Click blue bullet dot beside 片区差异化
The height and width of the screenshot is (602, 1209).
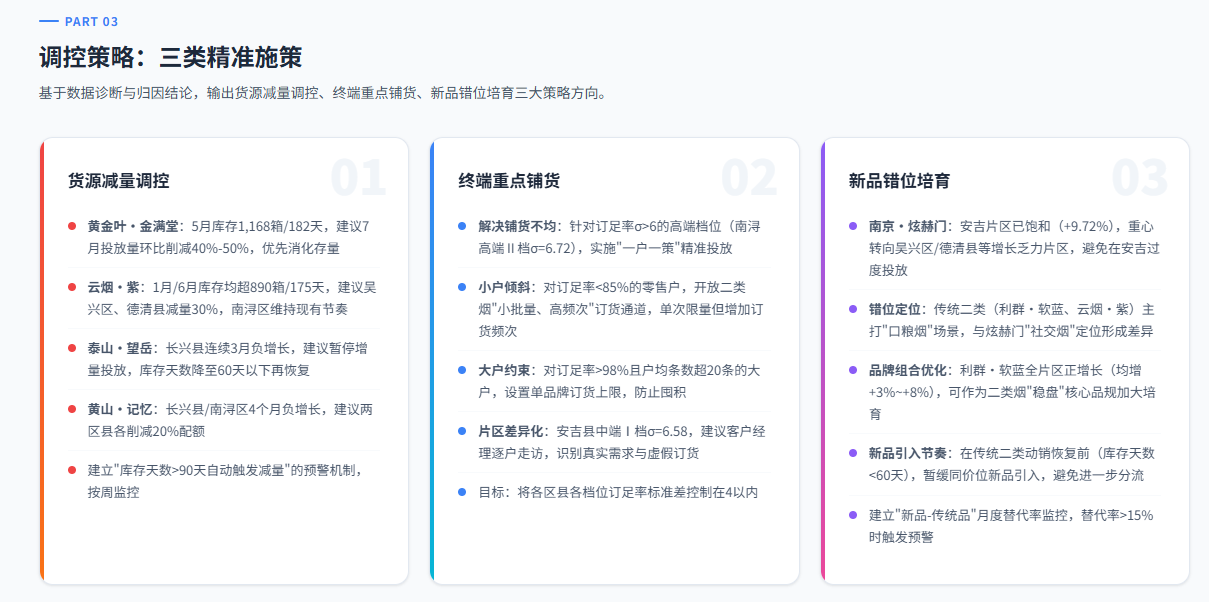[462, 431]
